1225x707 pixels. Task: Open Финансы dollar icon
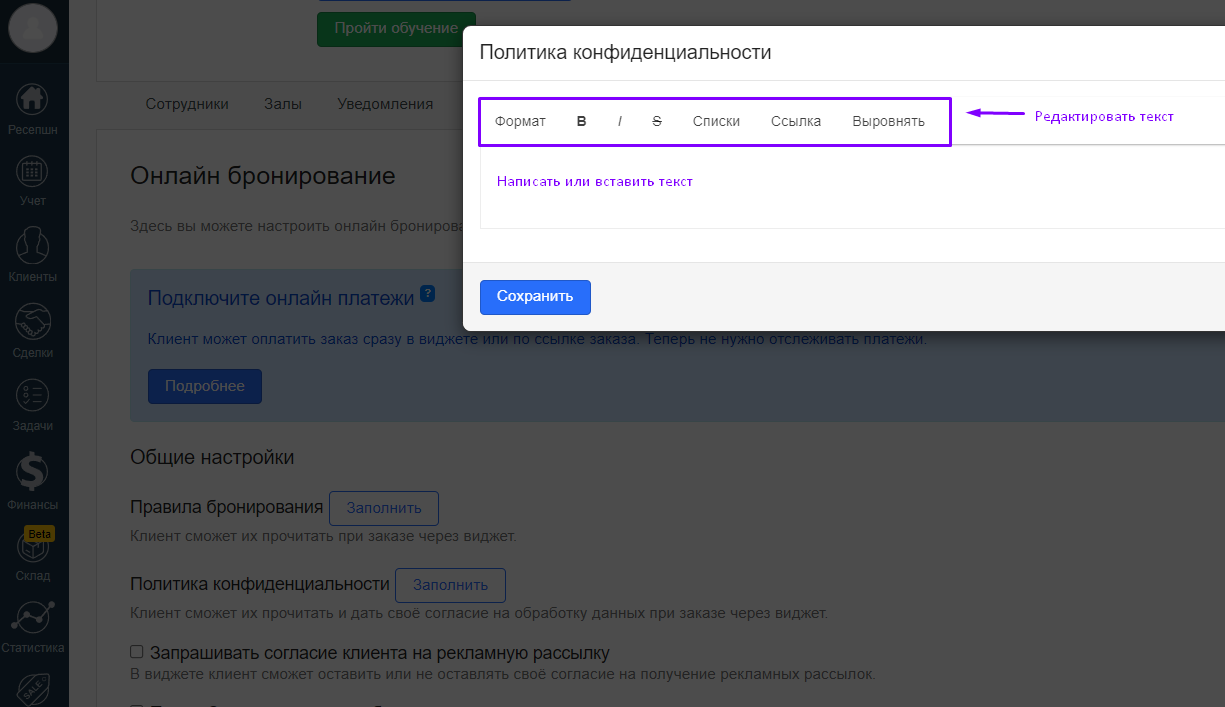[x=33, y=472]
